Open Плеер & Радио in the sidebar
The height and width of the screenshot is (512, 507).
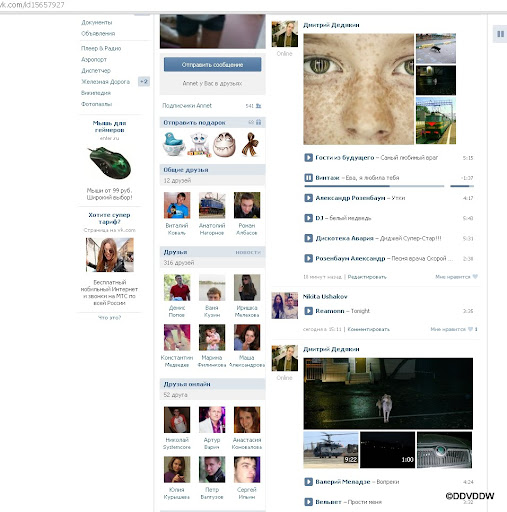pyautogui.click(x=101, y=48)
